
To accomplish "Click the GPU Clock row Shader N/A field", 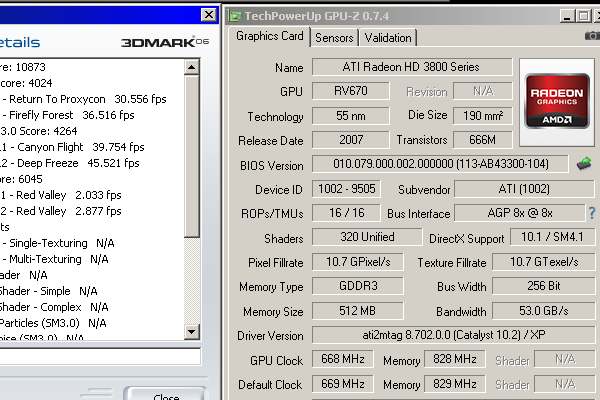I will click(565, 359).
